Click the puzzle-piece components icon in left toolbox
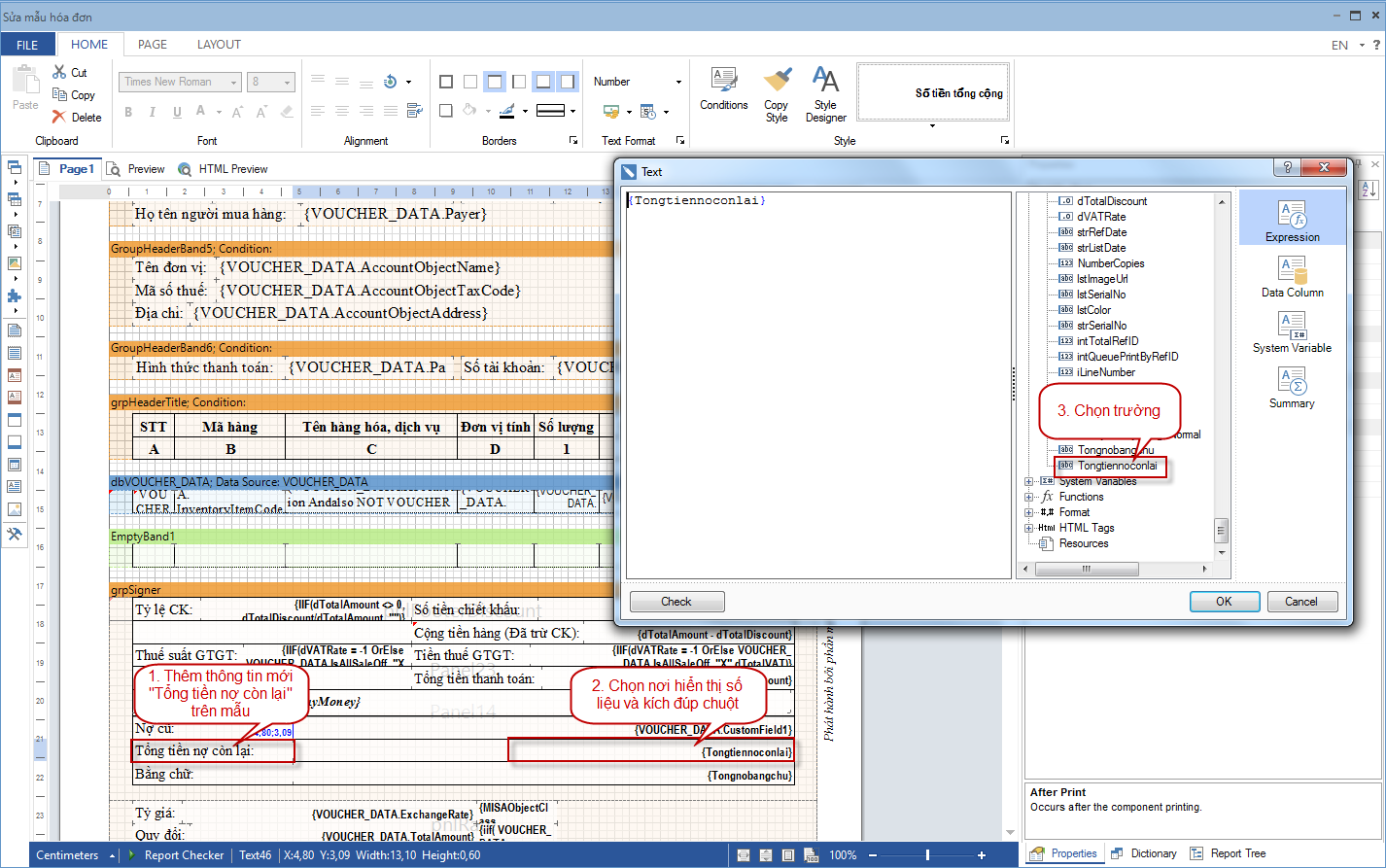This screenshot has width=1386, height=868. pyautogui.click(x=14, y=295)
